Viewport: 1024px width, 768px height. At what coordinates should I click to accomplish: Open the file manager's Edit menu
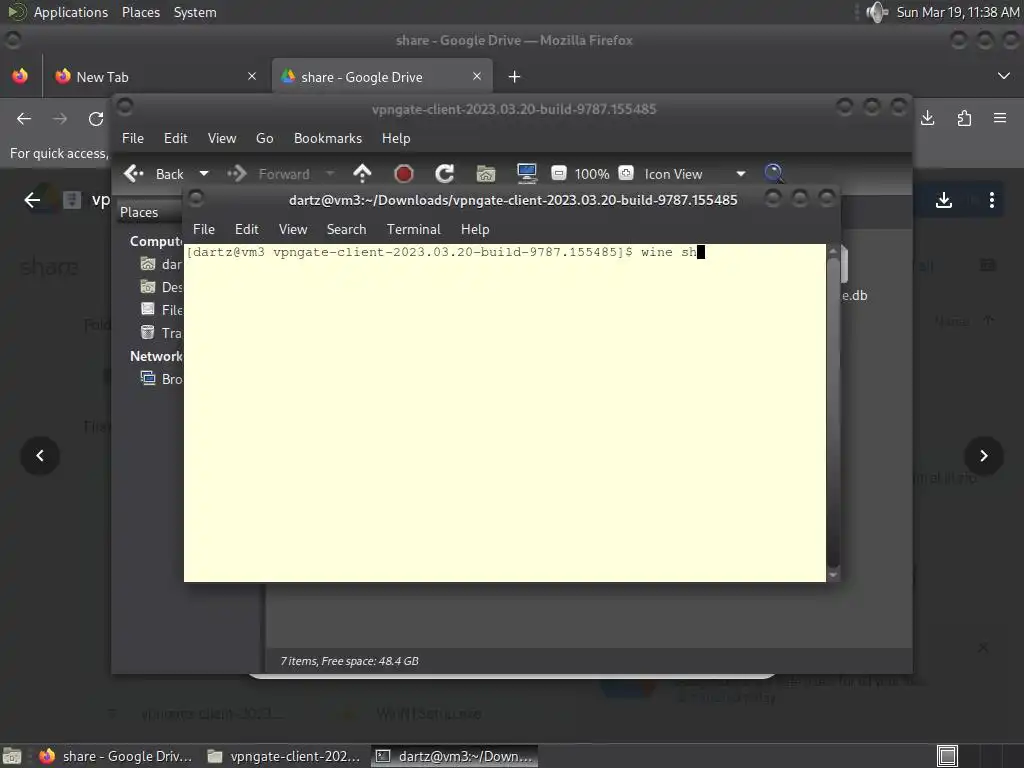[x=176, y=138]
